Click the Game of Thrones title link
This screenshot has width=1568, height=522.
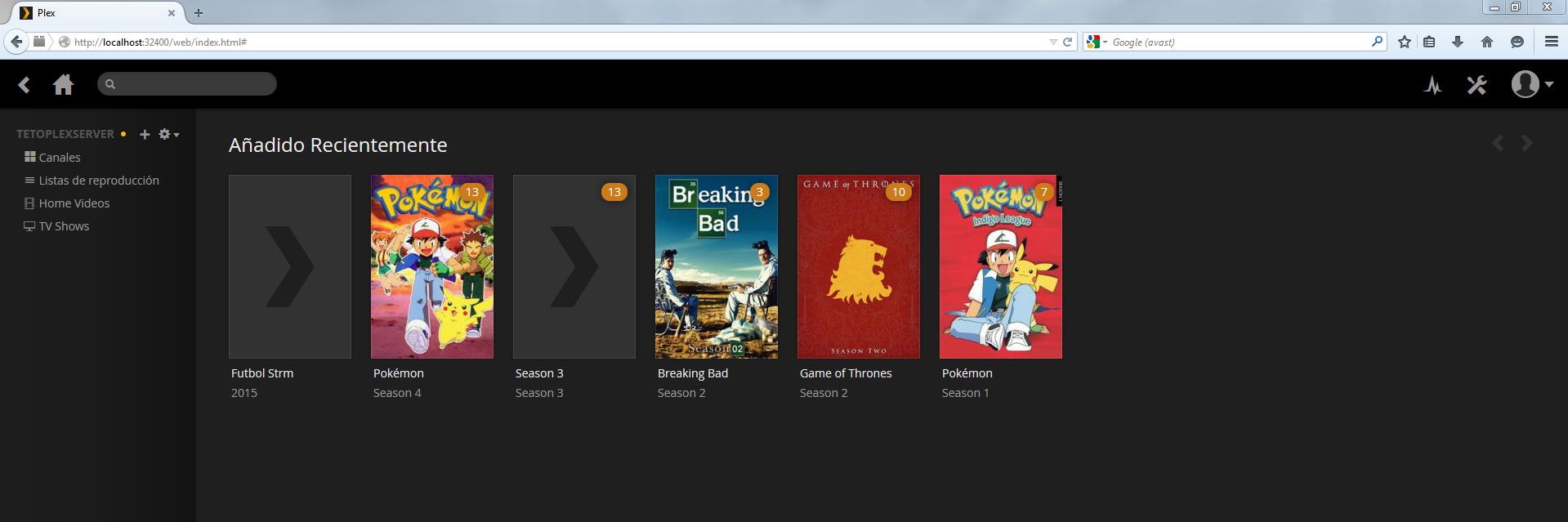point(846,373)
